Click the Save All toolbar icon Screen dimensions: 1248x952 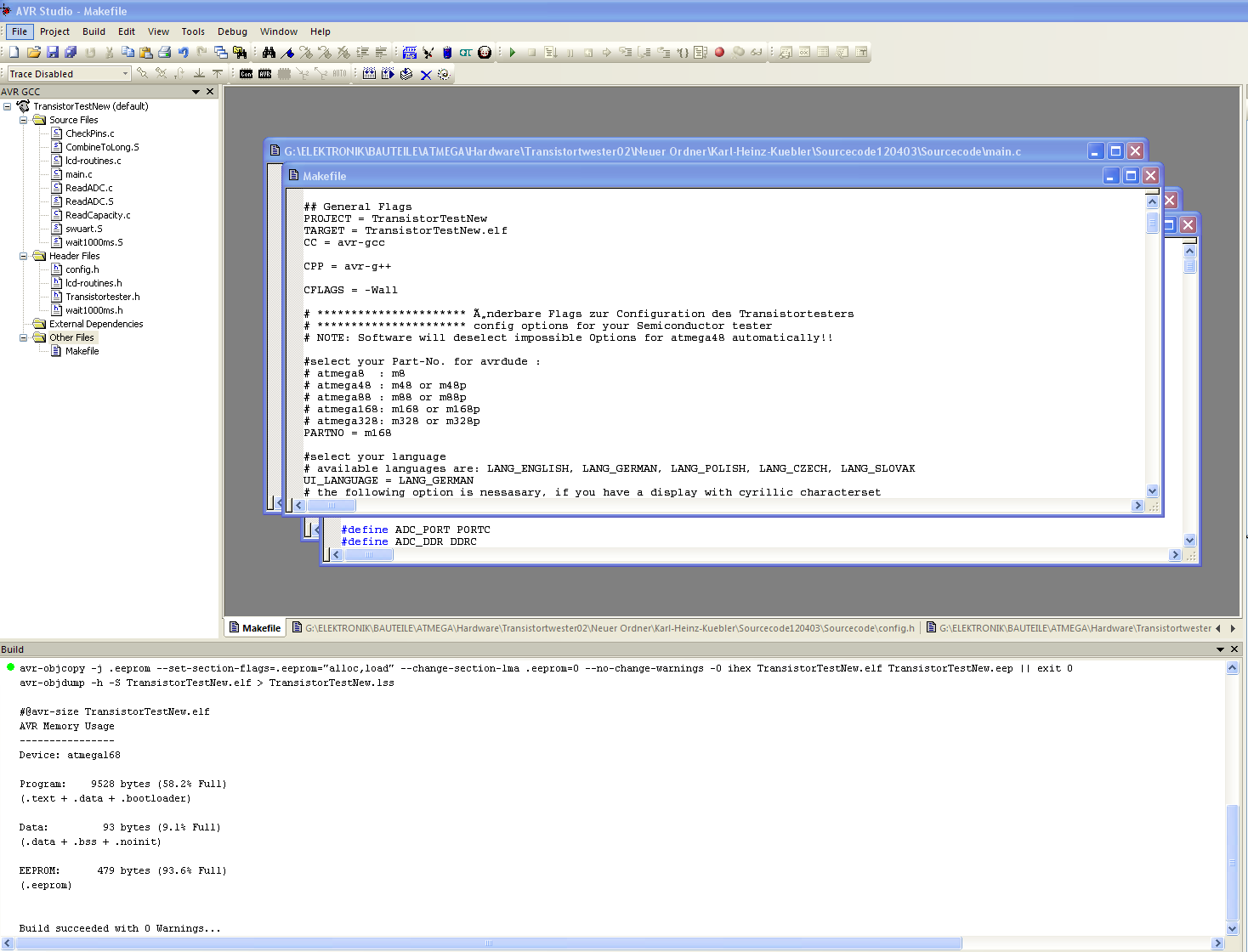[71, 53]
